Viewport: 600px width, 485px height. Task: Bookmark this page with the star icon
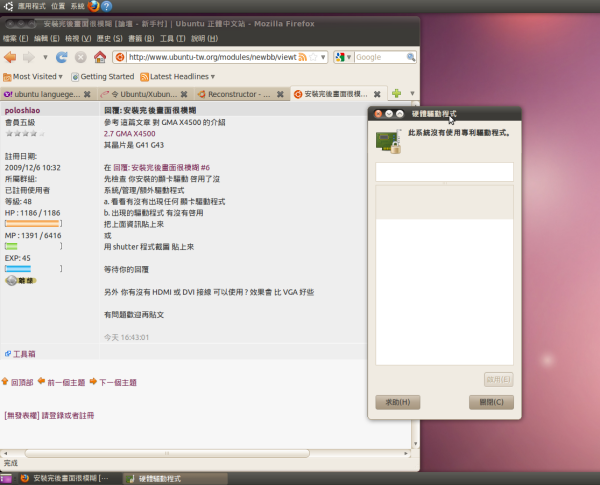pyautogui.click(x=313, y=57)
